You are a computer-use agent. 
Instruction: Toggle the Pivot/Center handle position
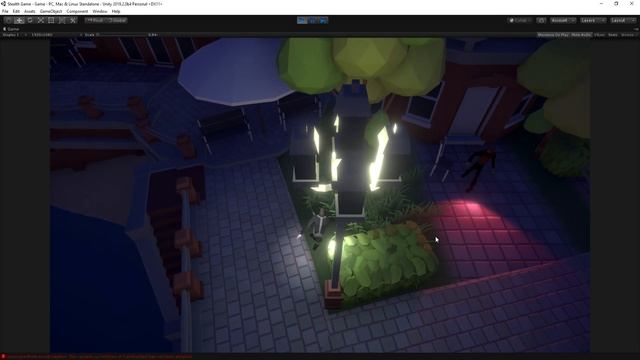point(95,20)
